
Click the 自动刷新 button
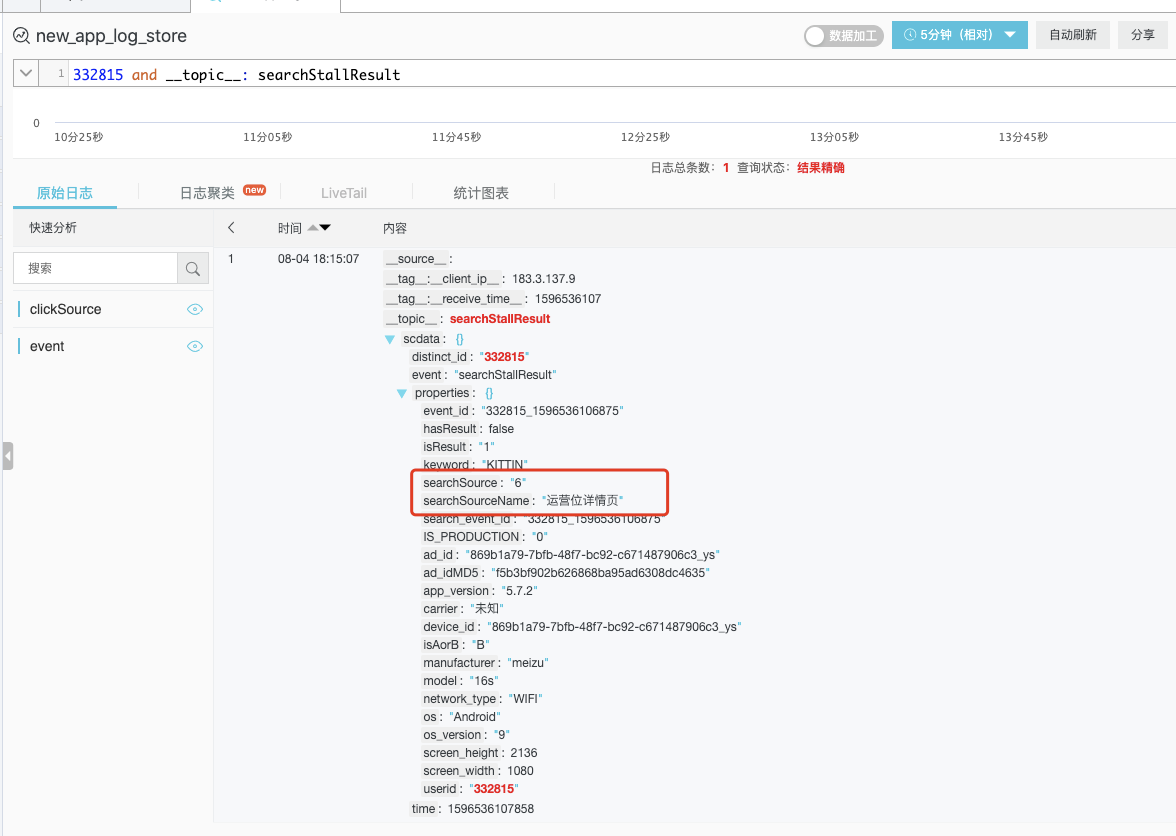click(x=1072, y=34)
